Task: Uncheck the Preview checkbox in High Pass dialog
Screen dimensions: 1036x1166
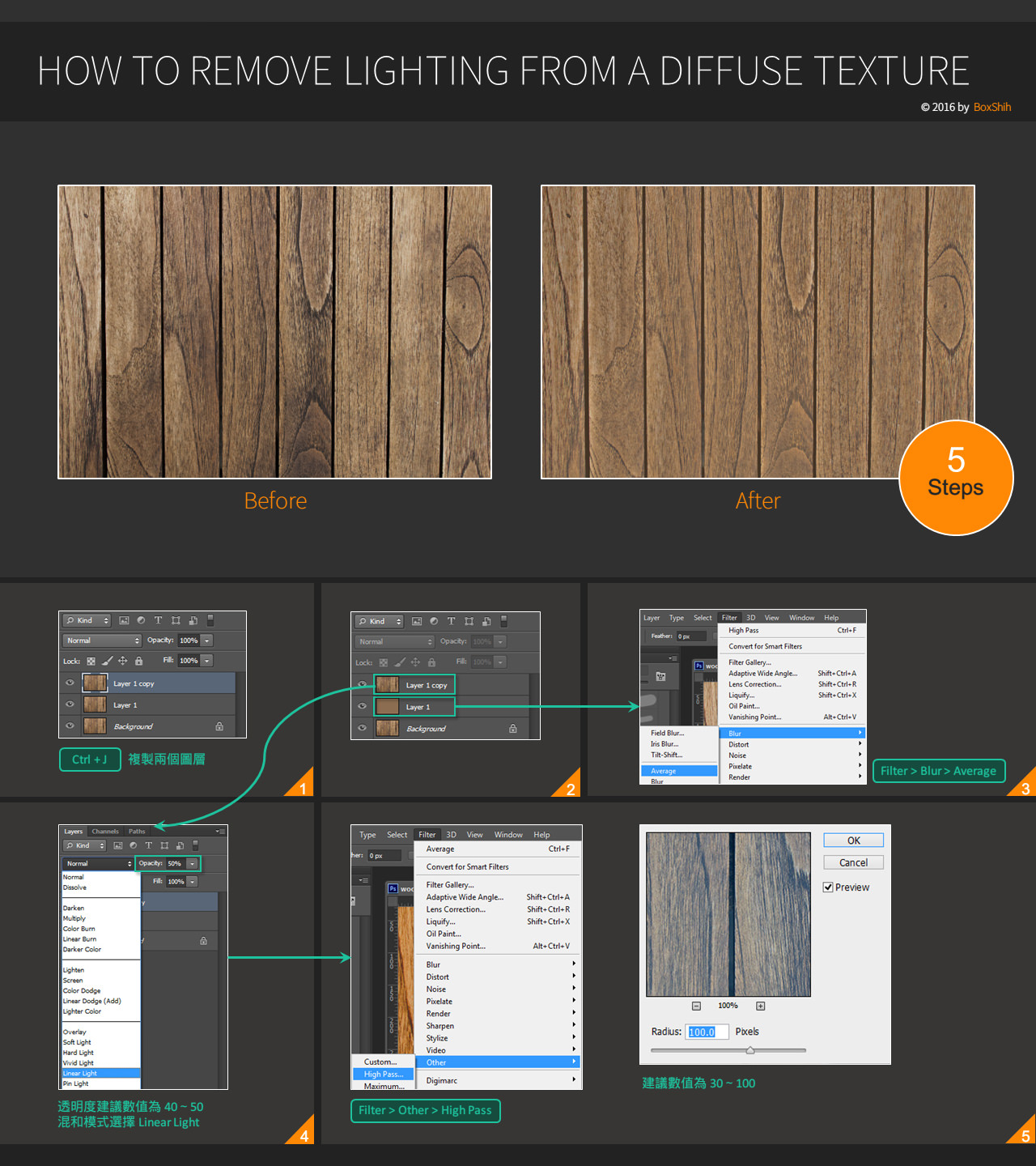Action: (828, 887)
